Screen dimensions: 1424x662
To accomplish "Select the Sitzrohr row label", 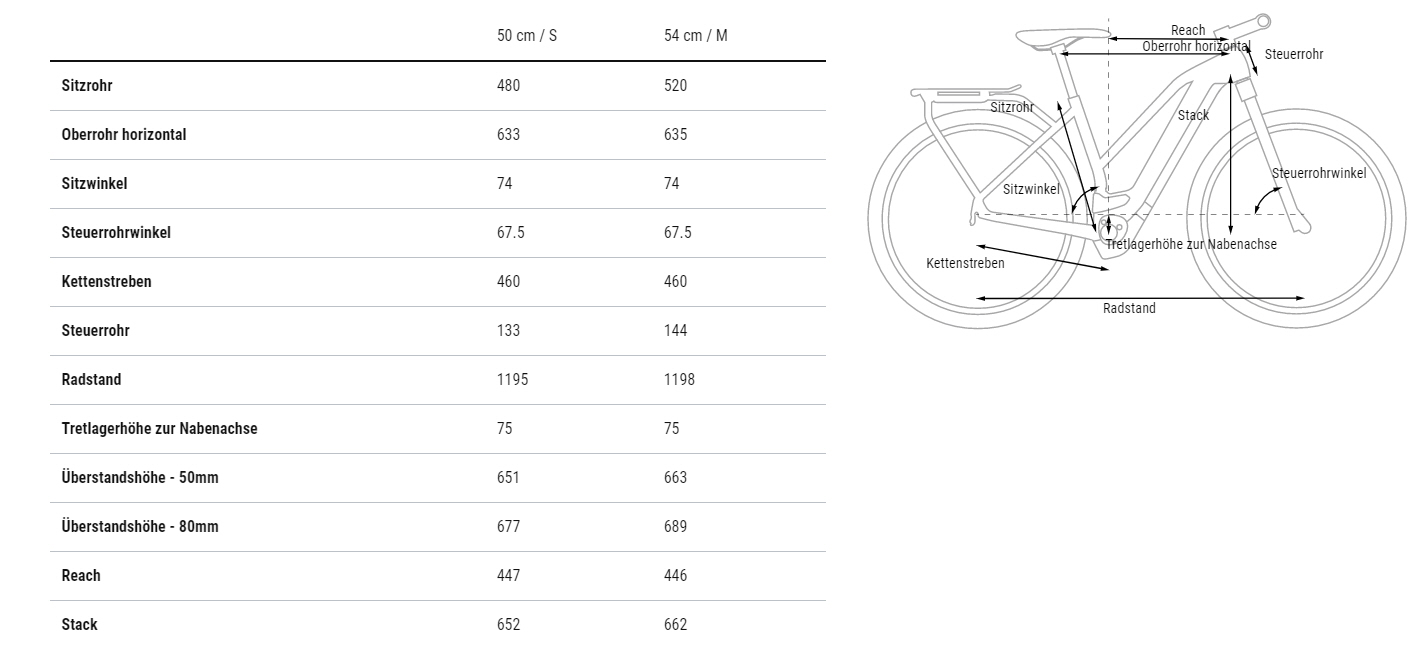I will click(87, 86).
